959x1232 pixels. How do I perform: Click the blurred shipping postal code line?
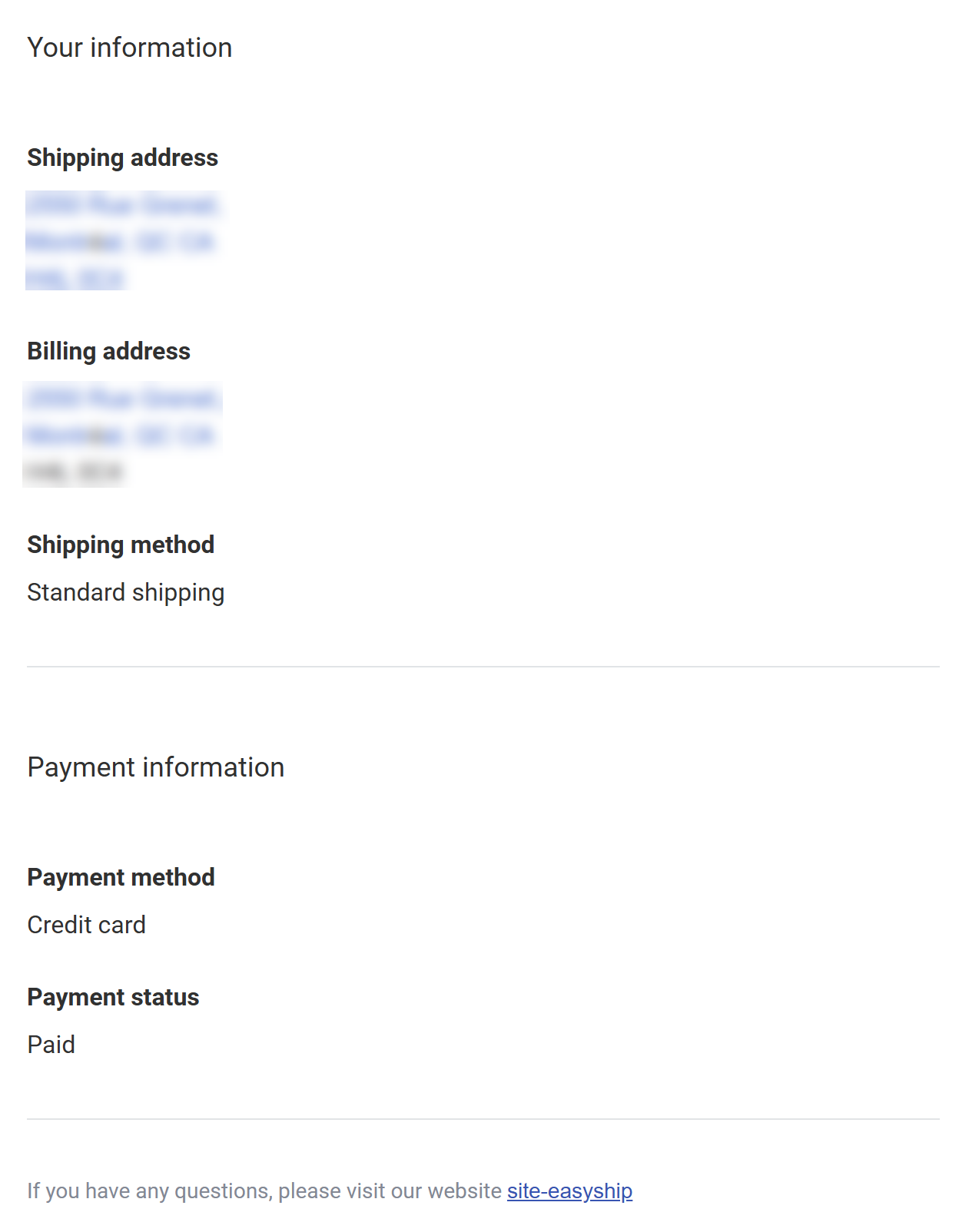(x=75, y=278)
